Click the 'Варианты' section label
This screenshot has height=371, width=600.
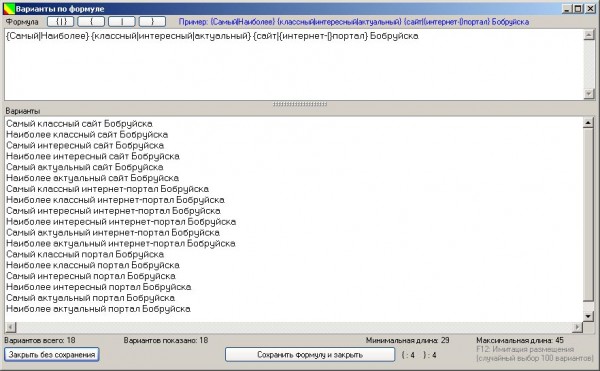tap(23, 111)
